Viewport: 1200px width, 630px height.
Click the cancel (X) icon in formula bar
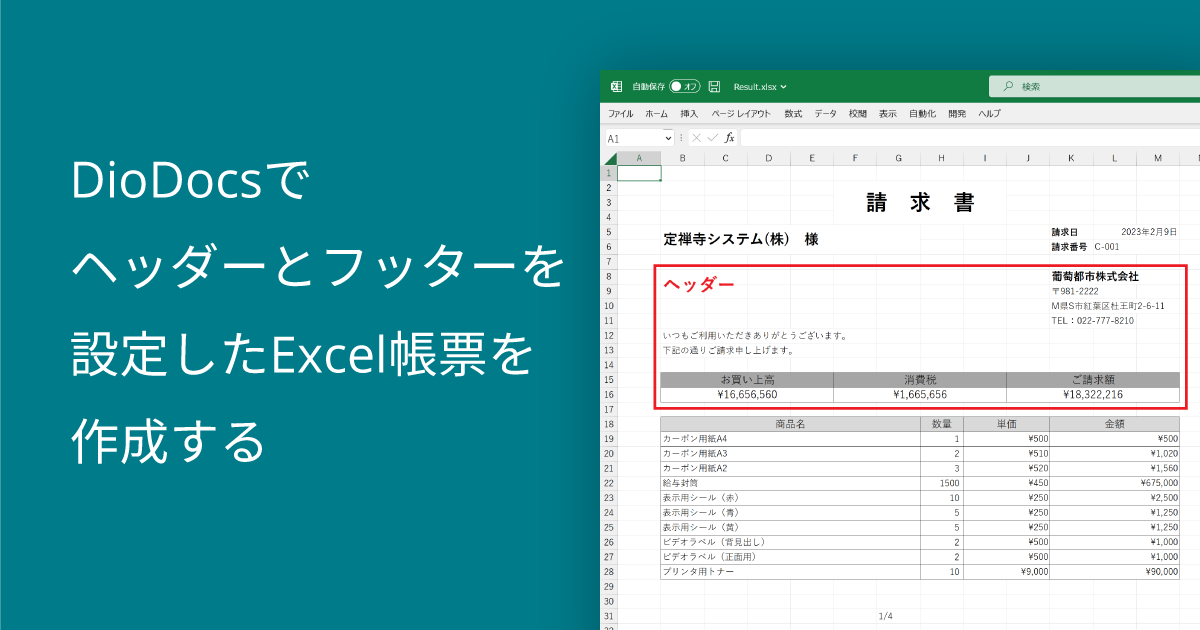coord(696,137)
